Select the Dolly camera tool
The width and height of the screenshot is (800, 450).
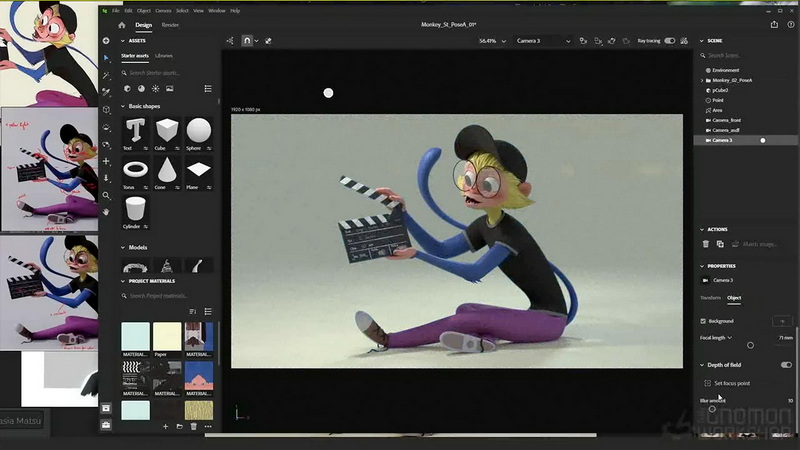[x=106, y=178]
